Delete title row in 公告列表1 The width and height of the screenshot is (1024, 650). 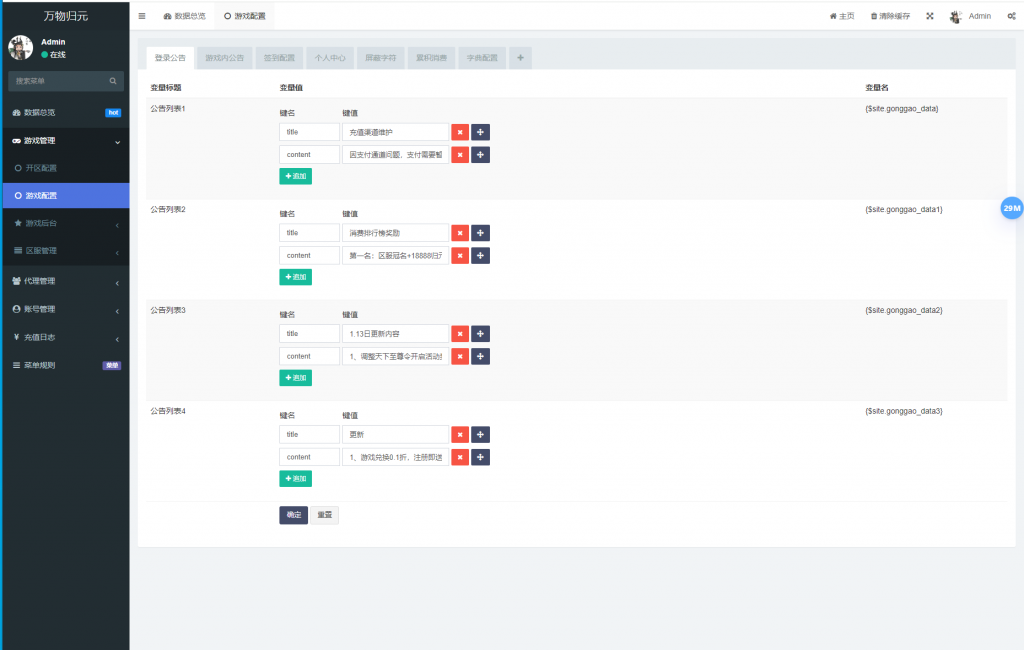point(460,132)
